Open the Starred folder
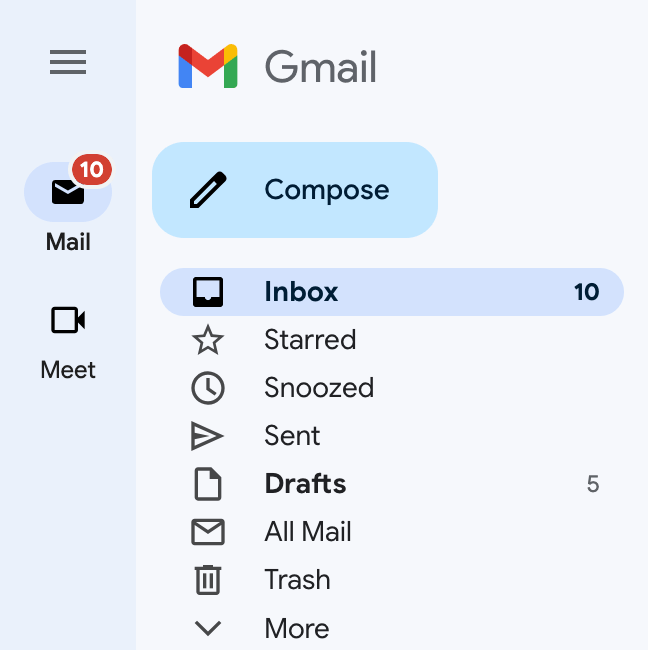 tap(392, 340)
